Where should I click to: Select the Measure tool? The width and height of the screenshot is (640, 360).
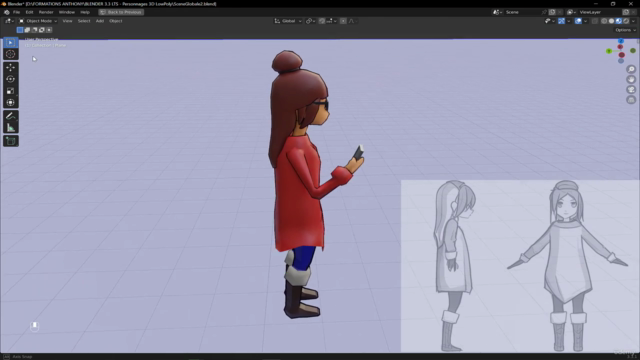tap(11, 128)
